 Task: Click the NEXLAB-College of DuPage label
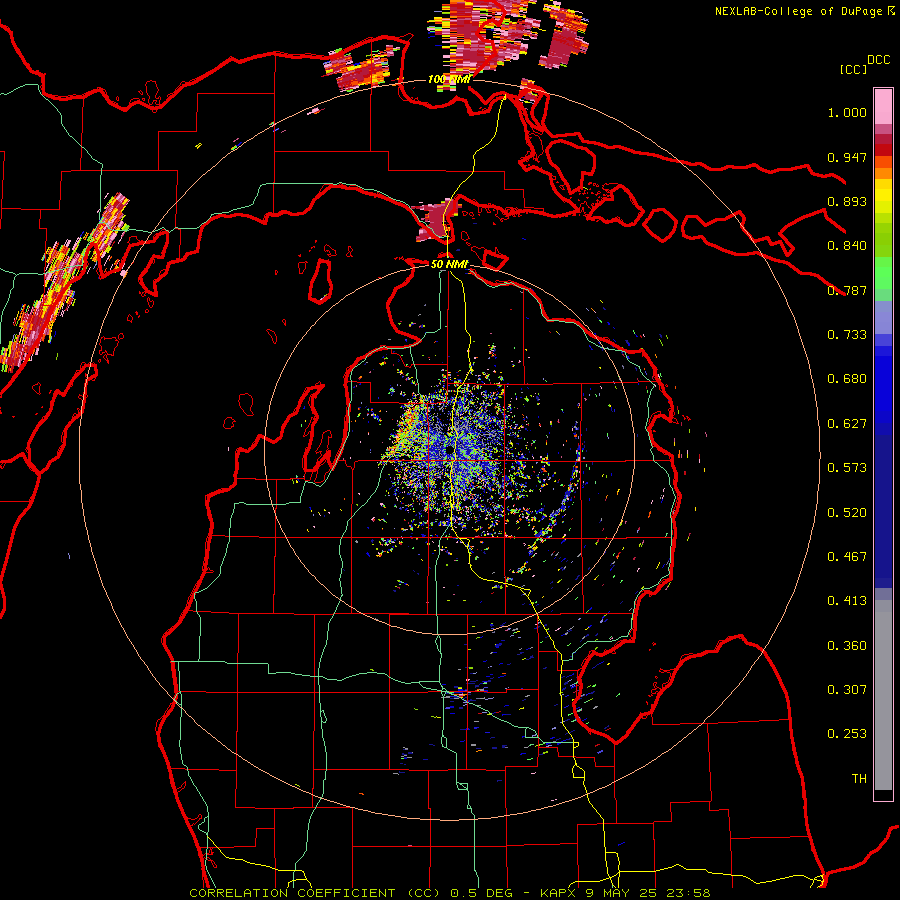(799, 11)
